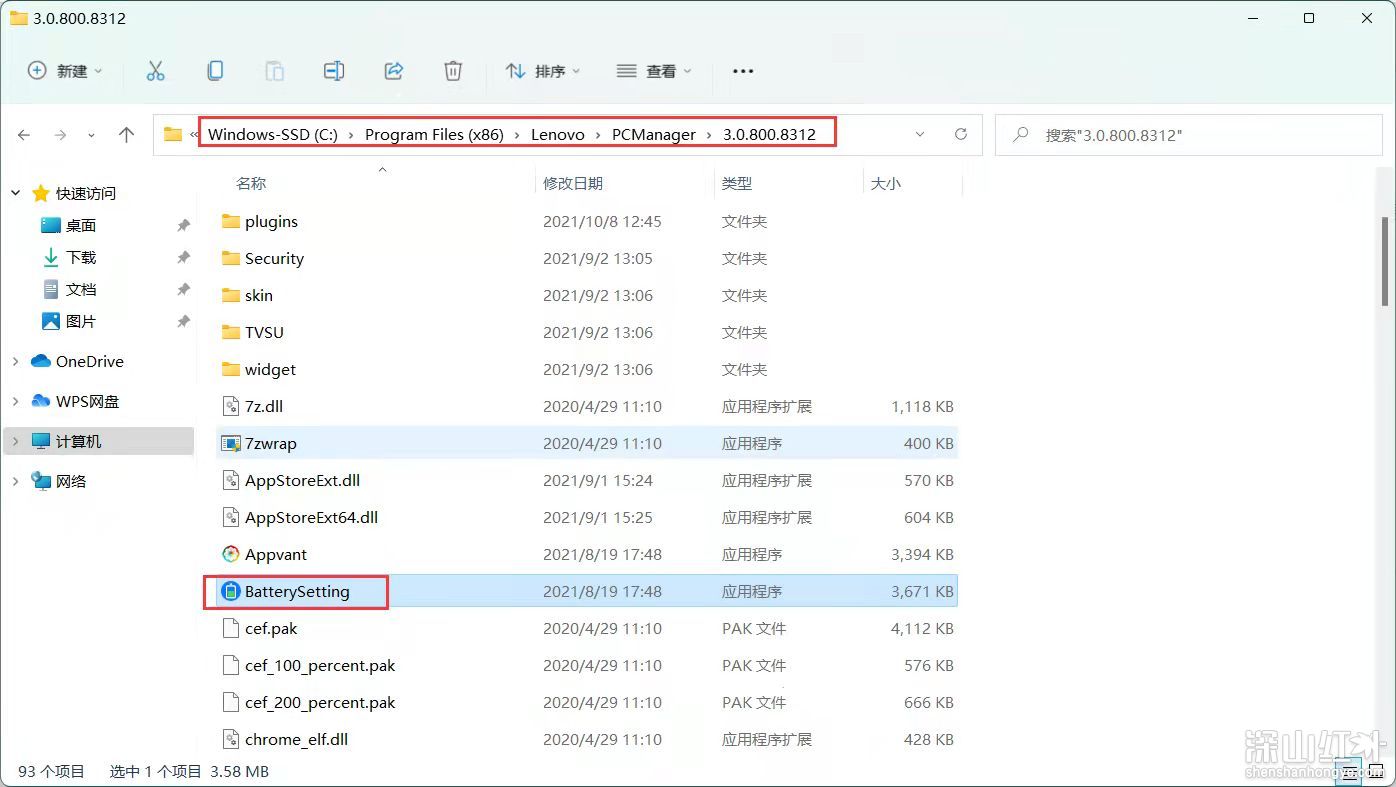Select AppStoreExt64.dll file name
The width and height of the screenshot is (1396, 787).
[x=311, y=517]
